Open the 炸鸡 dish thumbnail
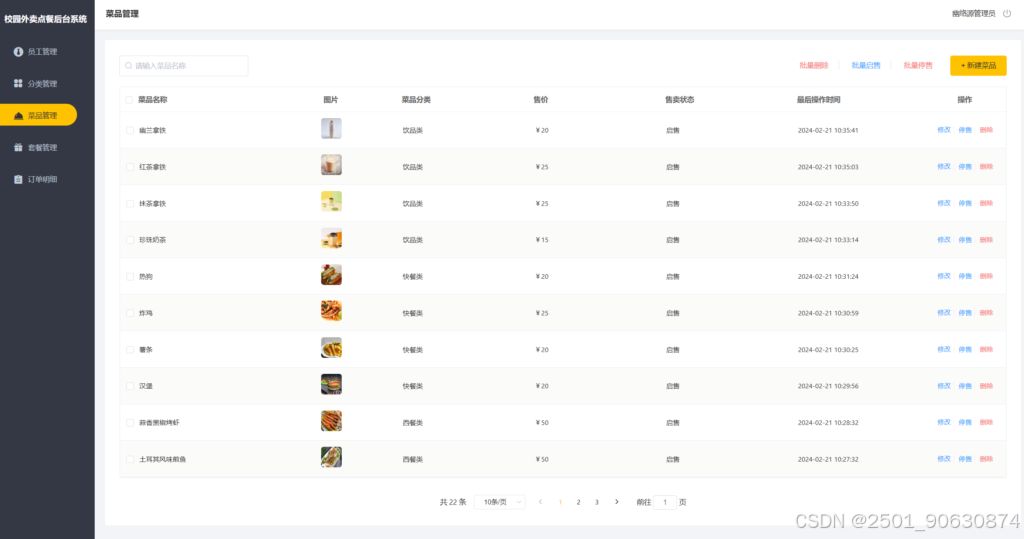 [331, 312]
